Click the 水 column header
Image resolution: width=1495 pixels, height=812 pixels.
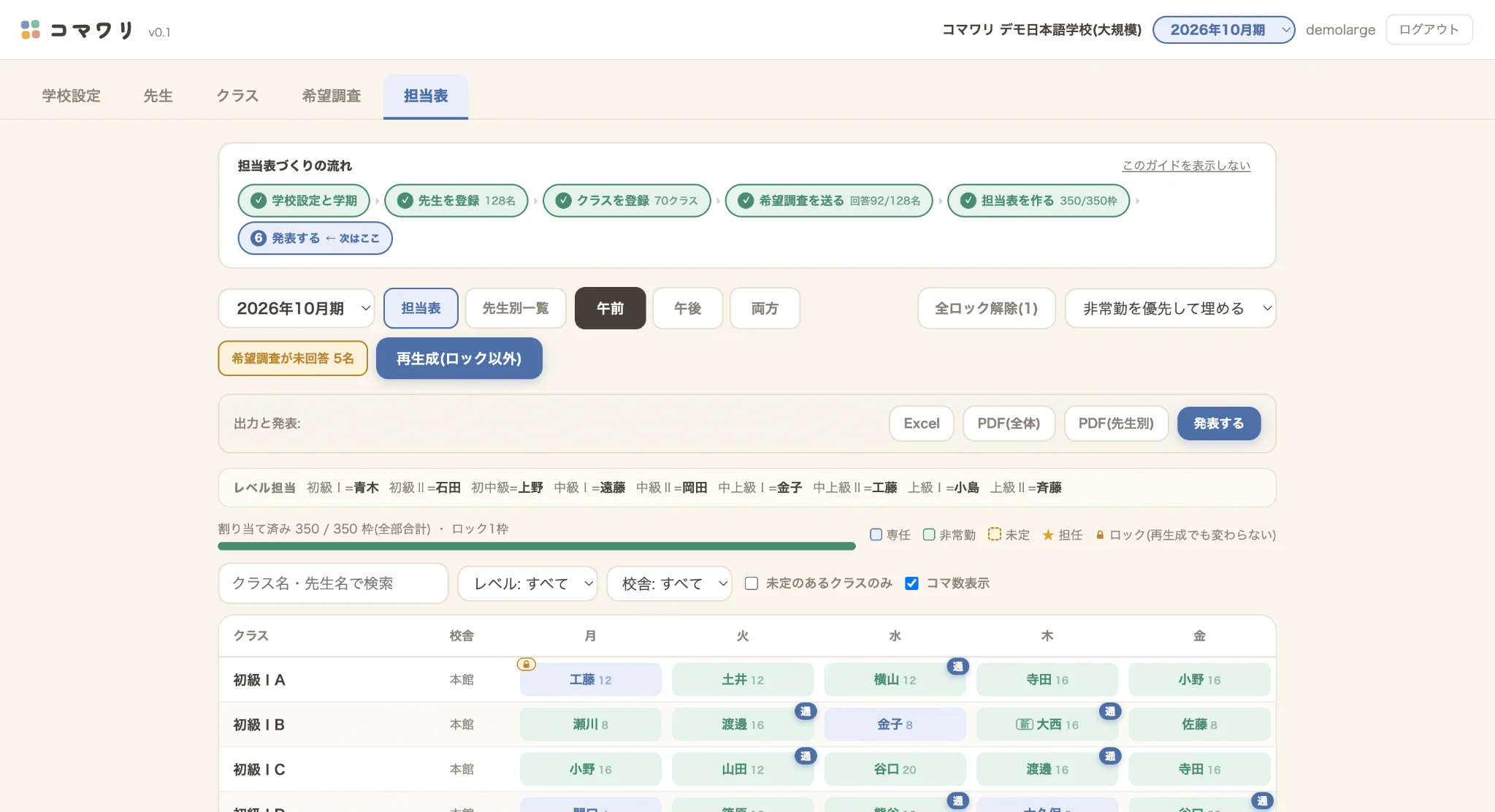(895, 636)
